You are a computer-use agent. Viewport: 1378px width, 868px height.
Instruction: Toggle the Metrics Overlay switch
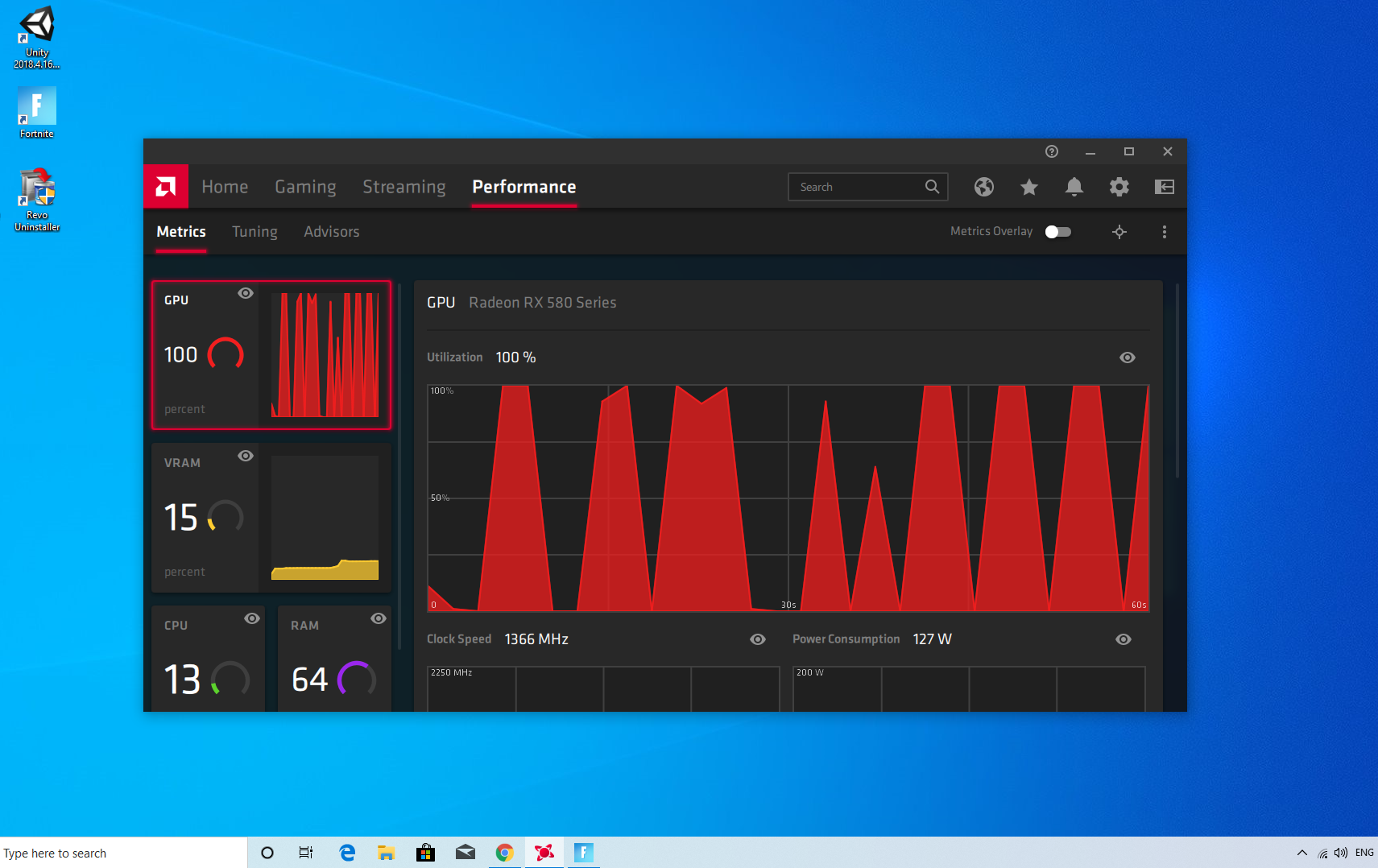click(1057, 232)
